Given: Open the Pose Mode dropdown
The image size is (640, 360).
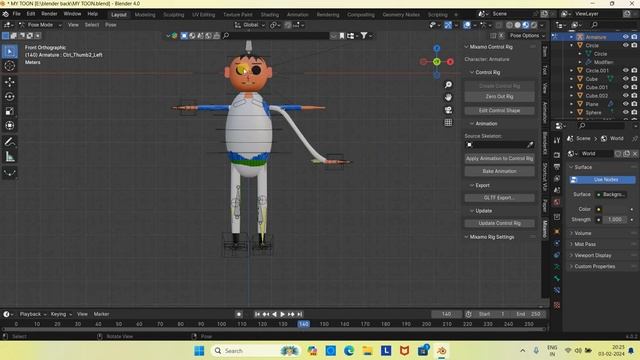Looking at the screenshot, I should click(x=40, y=25).
